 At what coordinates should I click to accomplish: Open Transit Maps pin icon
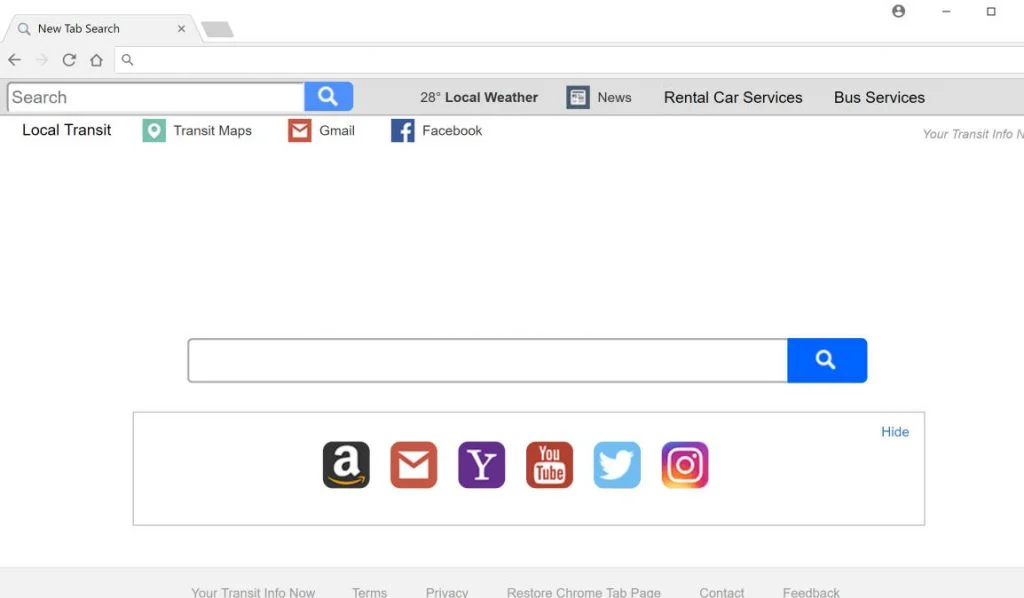154,131
